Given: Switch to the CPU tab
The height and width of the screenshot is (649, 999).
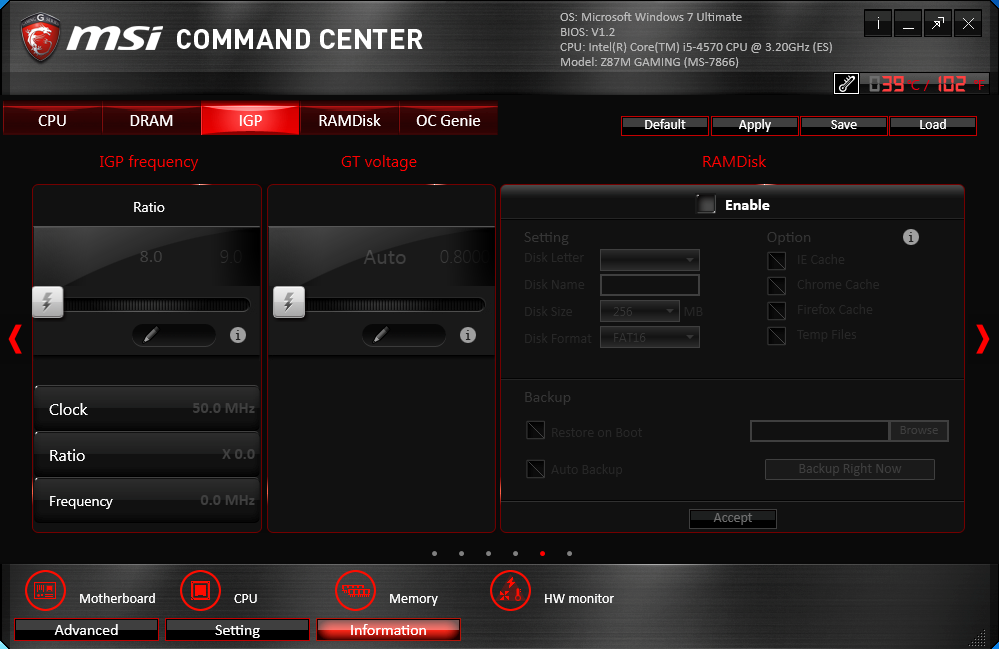Looking at the screenshot, I should pyautogui.click(x=52, y=120).
